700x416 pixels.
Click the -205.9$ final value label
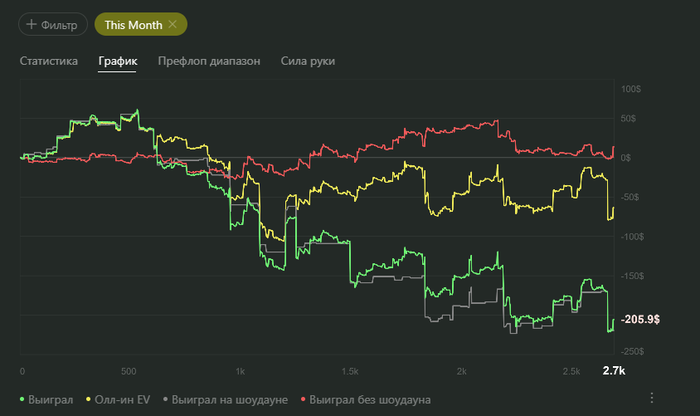(x=640, y=319)
